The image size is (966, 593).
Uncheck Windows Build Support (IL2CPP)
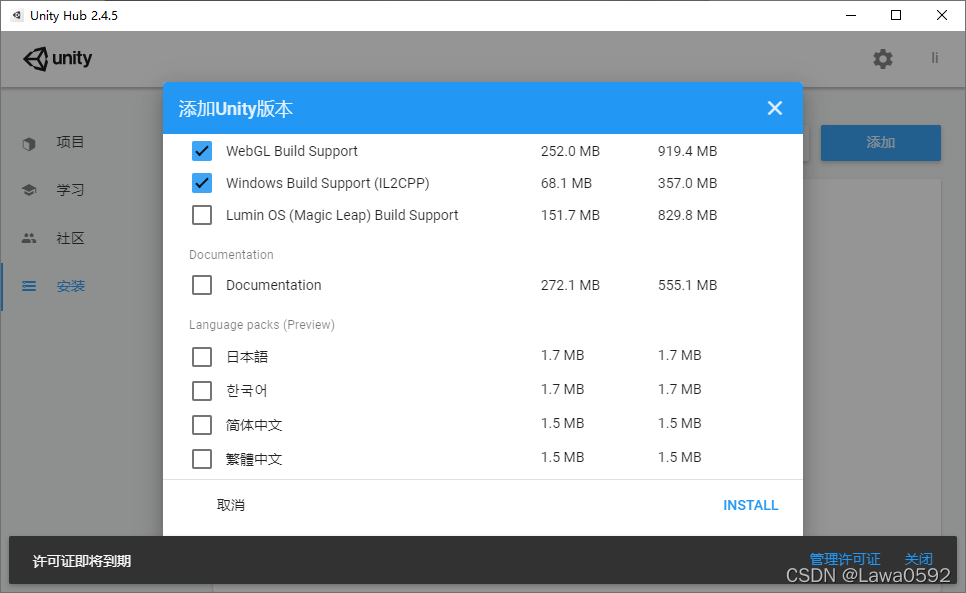(202, 183)
